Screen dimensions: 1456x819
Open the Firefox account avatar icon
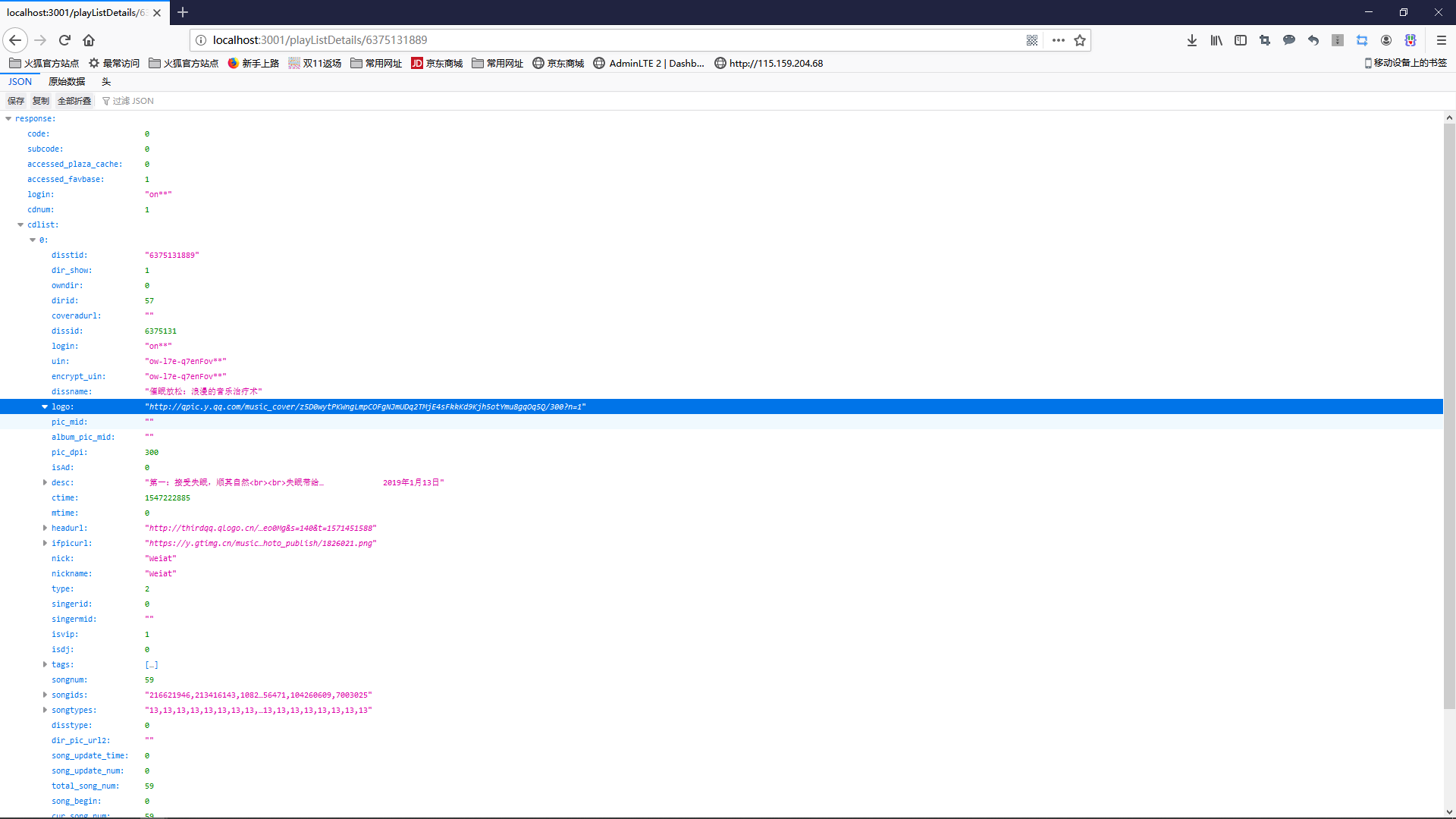pyautogui.click(x=1386, y=40)
